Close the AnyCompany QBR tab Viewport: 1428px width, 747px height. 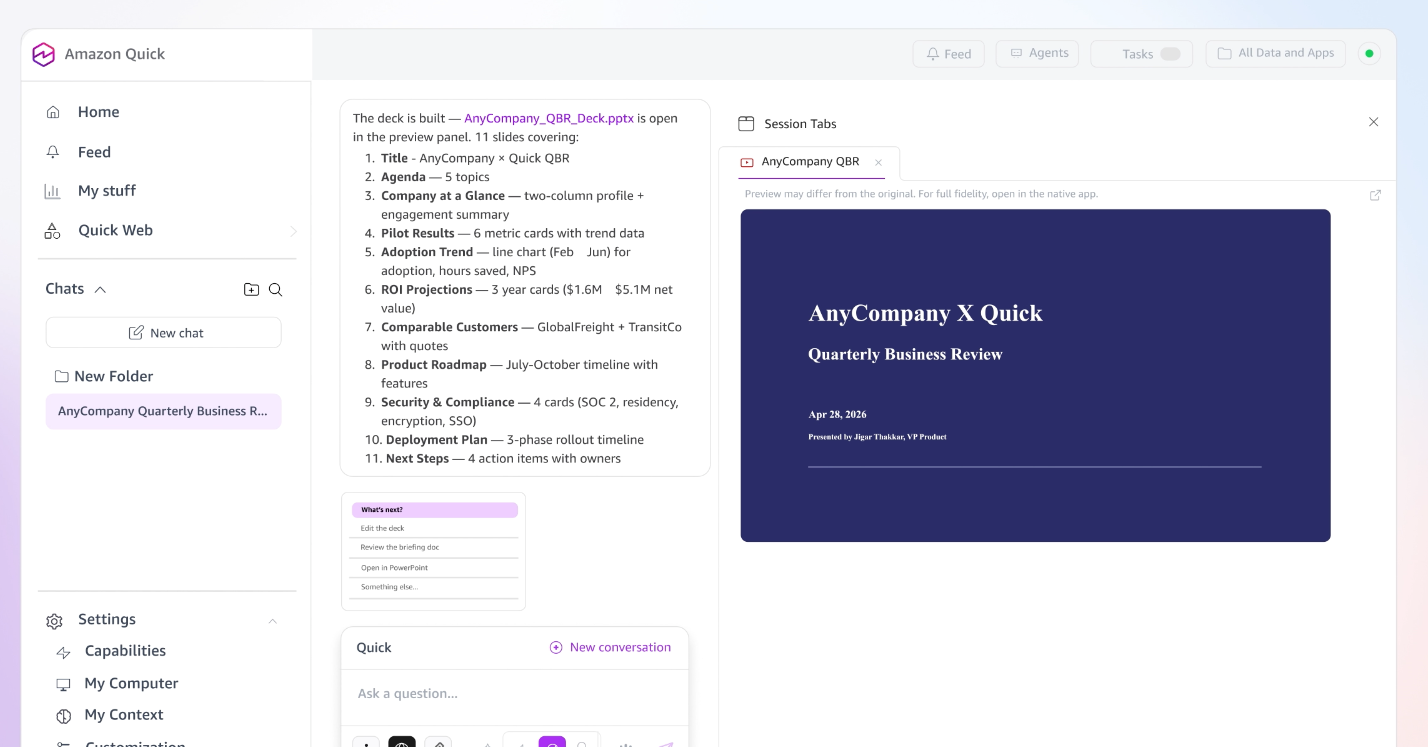878,162
